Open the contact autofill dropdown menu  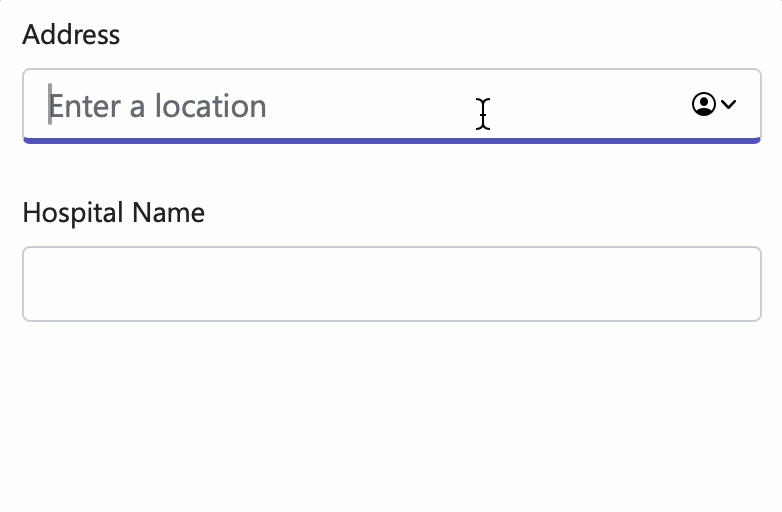pos(714,104)
